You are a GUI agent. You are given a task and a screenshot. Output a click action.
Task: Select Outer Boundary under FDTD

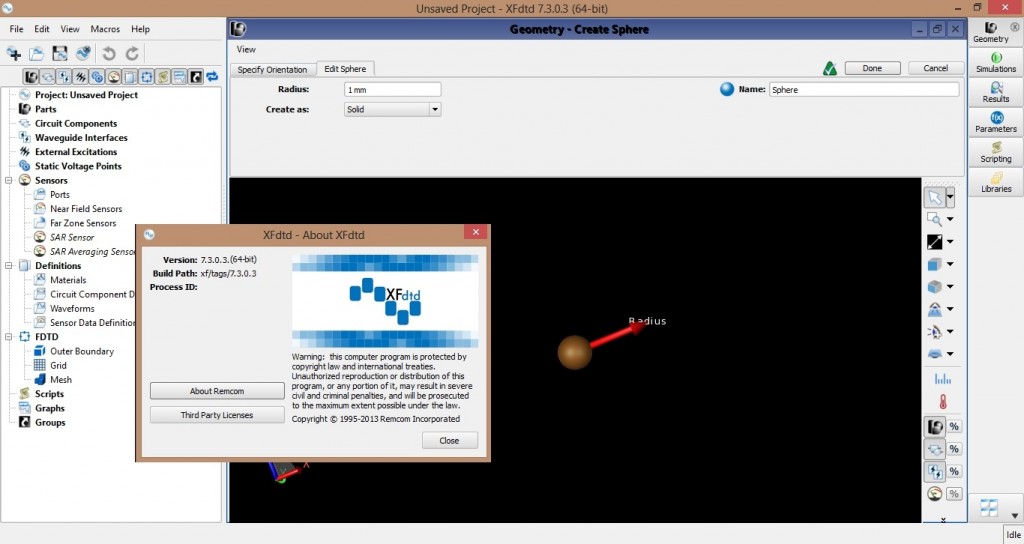point(82,351)
